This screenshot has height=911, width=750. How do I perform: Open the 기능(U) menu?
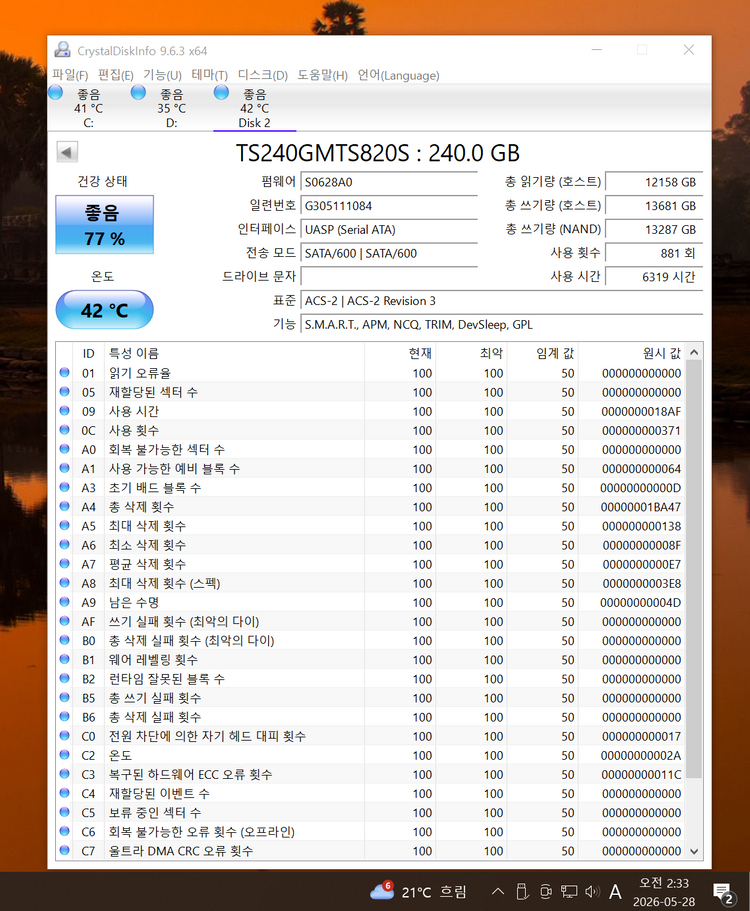click(x=162, y=76)
